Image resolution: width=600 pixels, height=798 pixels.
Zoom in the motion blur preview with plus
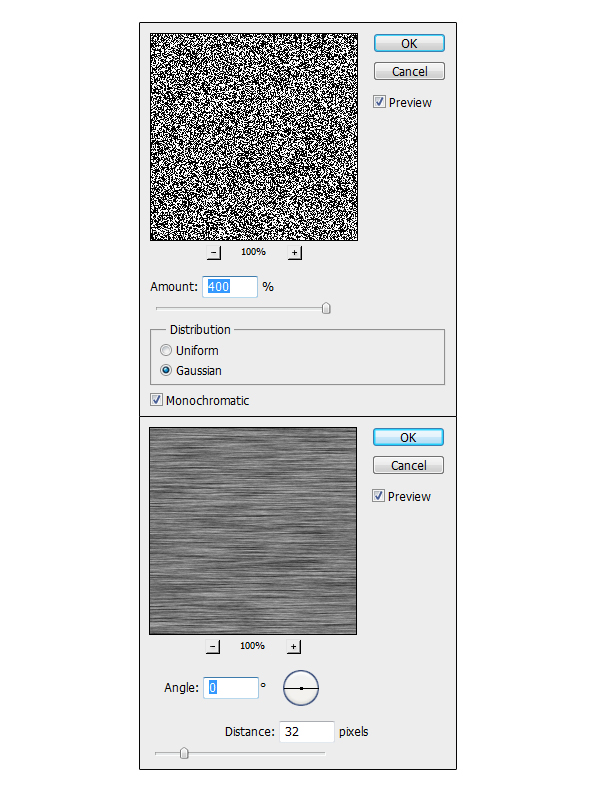[x=294, y=646]
